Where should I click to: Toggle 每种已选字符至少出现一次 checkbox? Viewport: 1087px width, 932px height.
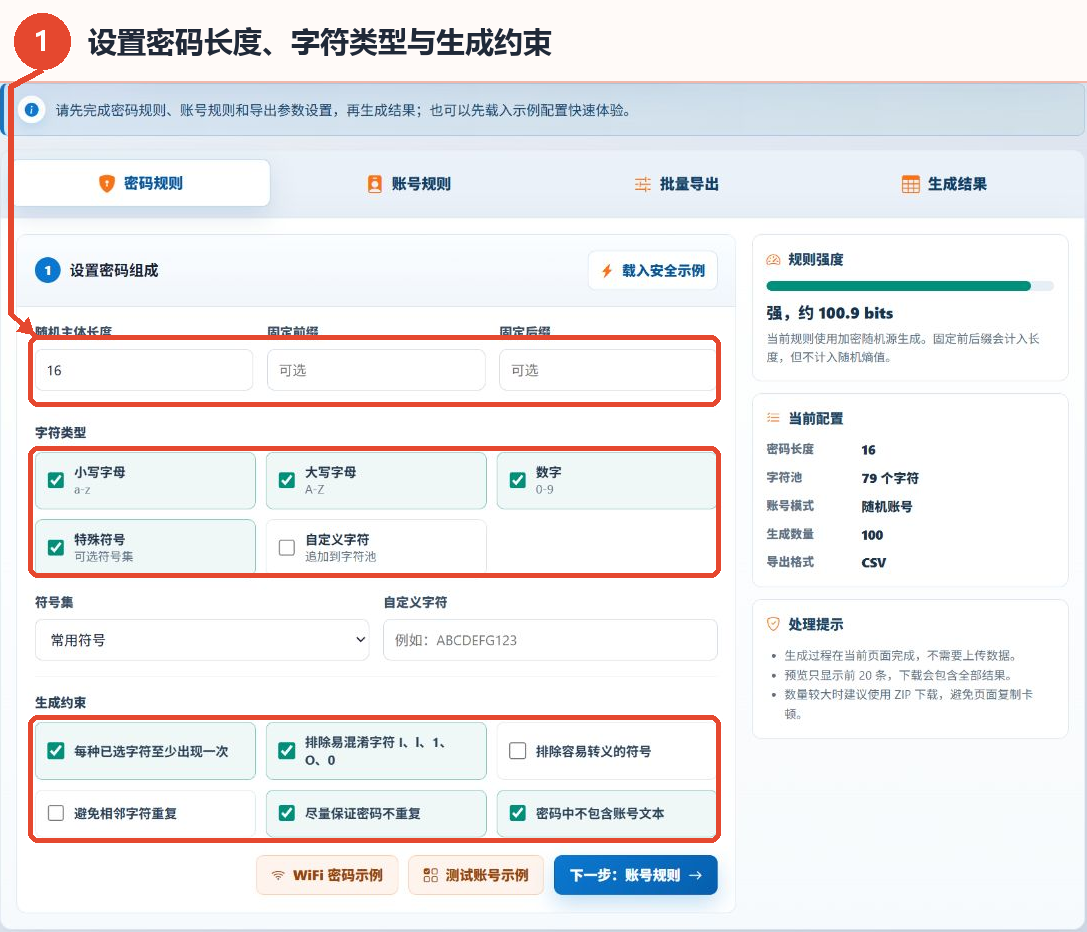tap(55, 751)
